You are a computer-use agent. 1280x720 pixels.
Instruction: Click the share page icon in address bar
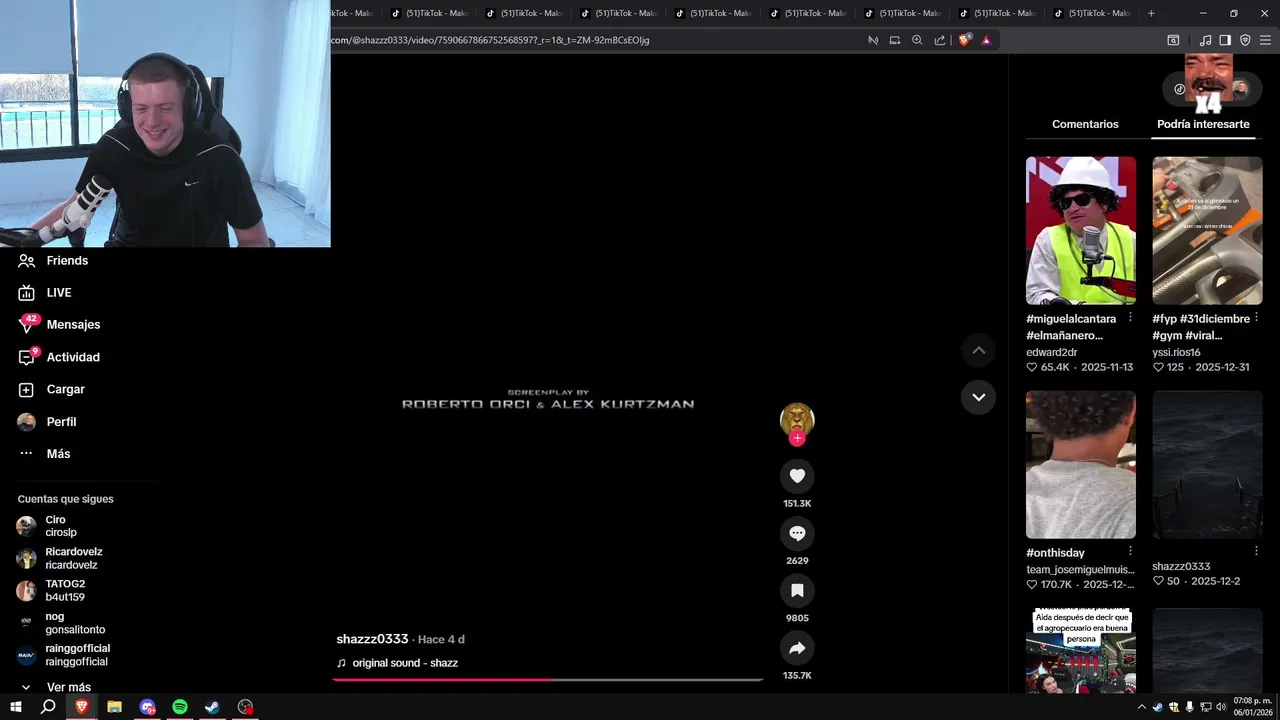pos(940,40)
